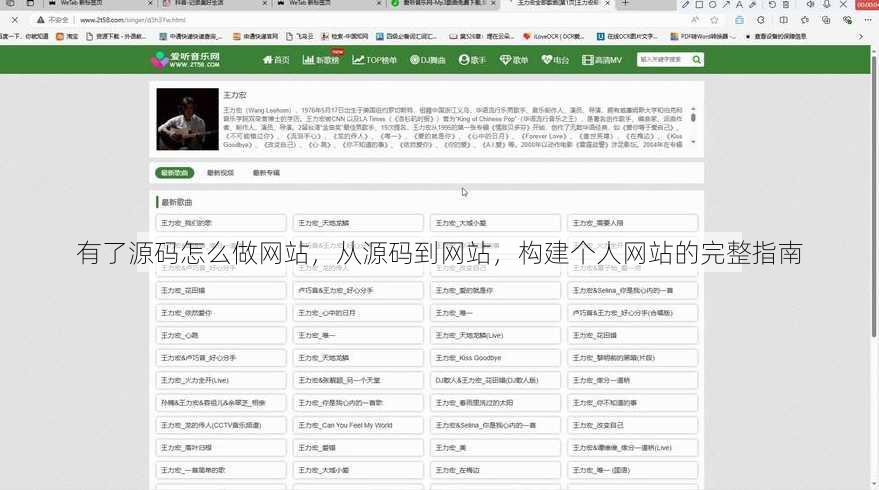Expand the bookmarks bar overflow chevron
This screenshot has height=490, width=879.
861,36
